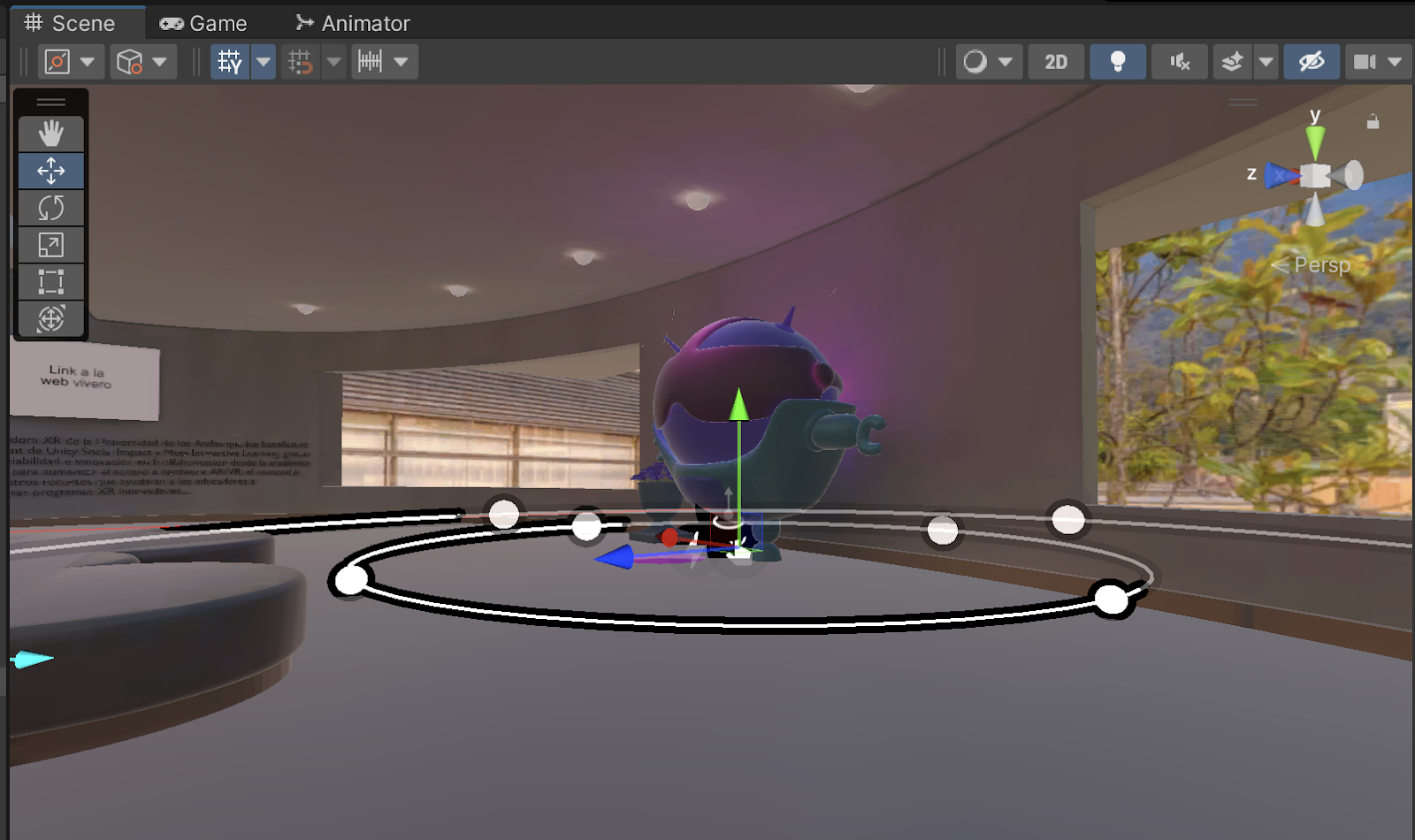Switch to the Game tab
The height and width of the screenshot is (840, 1415).
click(x=203, y=23)
